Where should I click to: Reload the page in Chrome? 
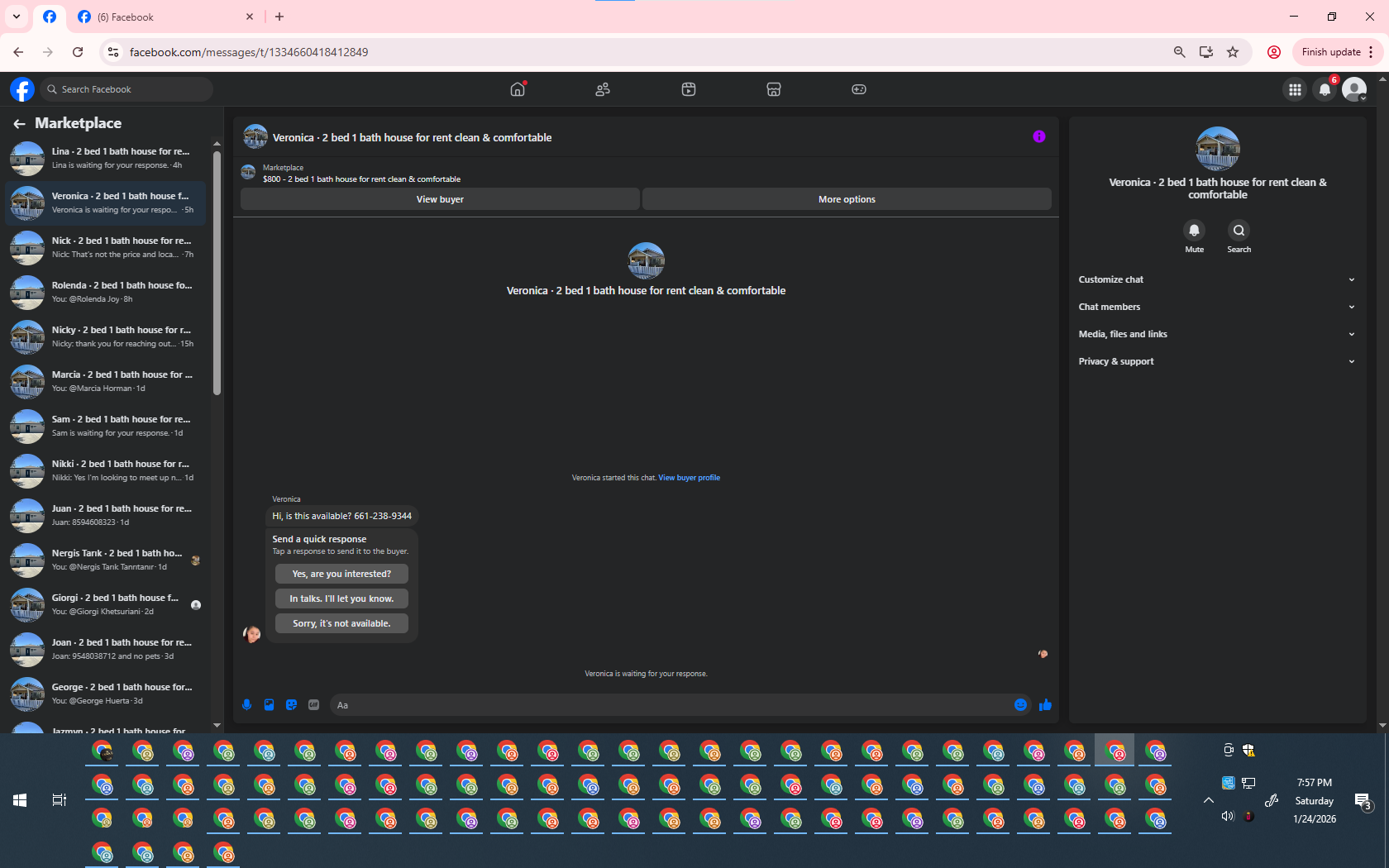[x=78, y=52]
